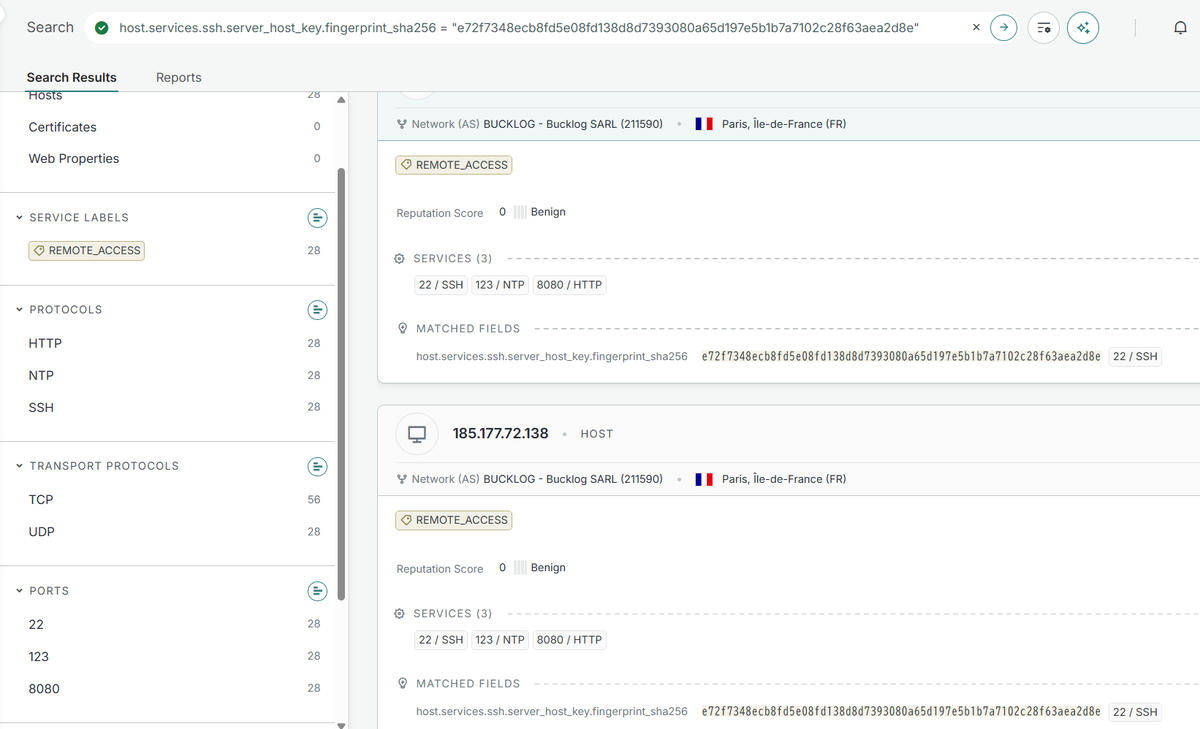Filter results by SSH protocol
This screenshot has height=729, width=1200.
tap(41, 407)
